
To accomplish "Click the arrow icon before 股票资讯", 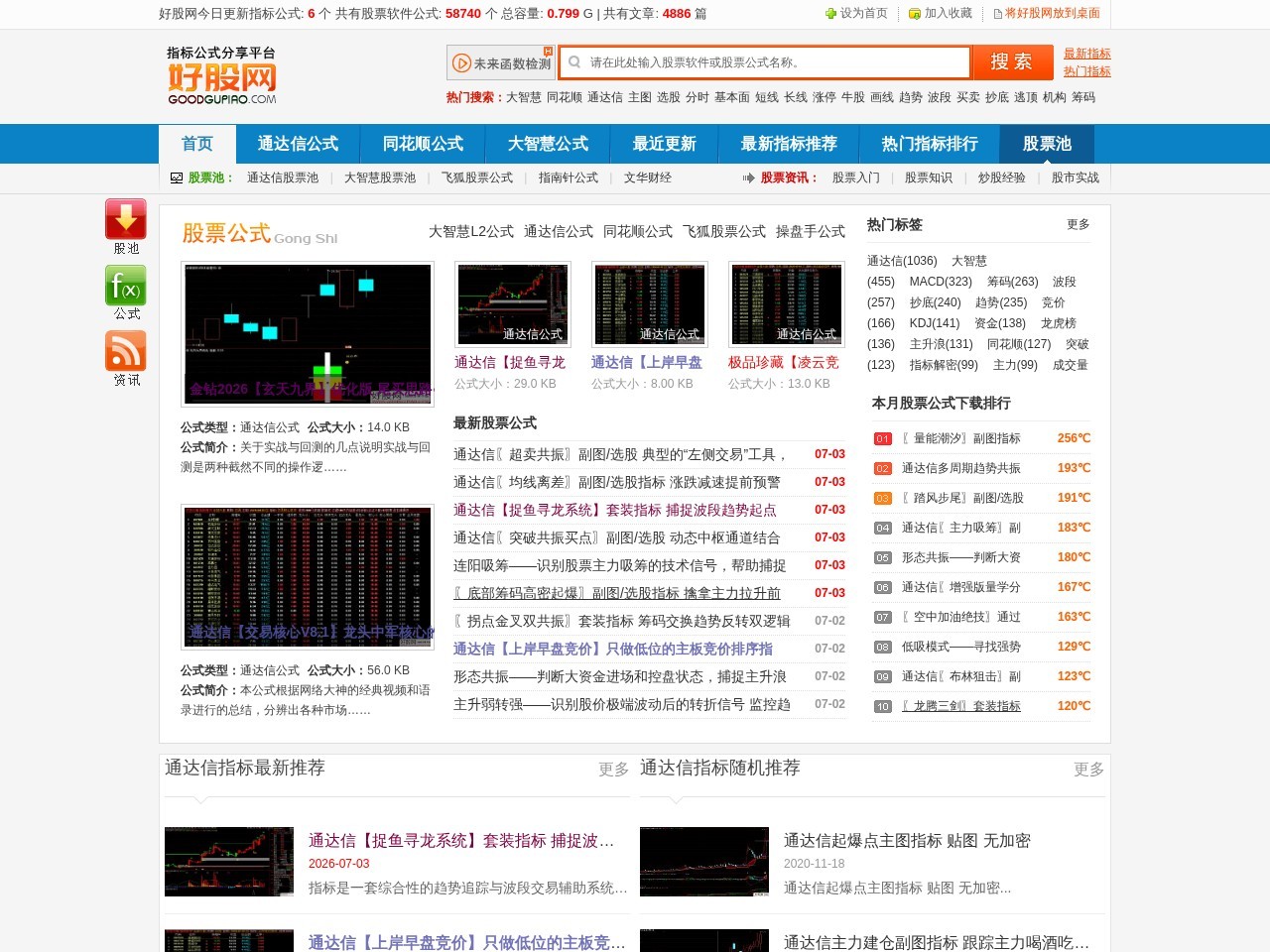I will tap(748, 178).
